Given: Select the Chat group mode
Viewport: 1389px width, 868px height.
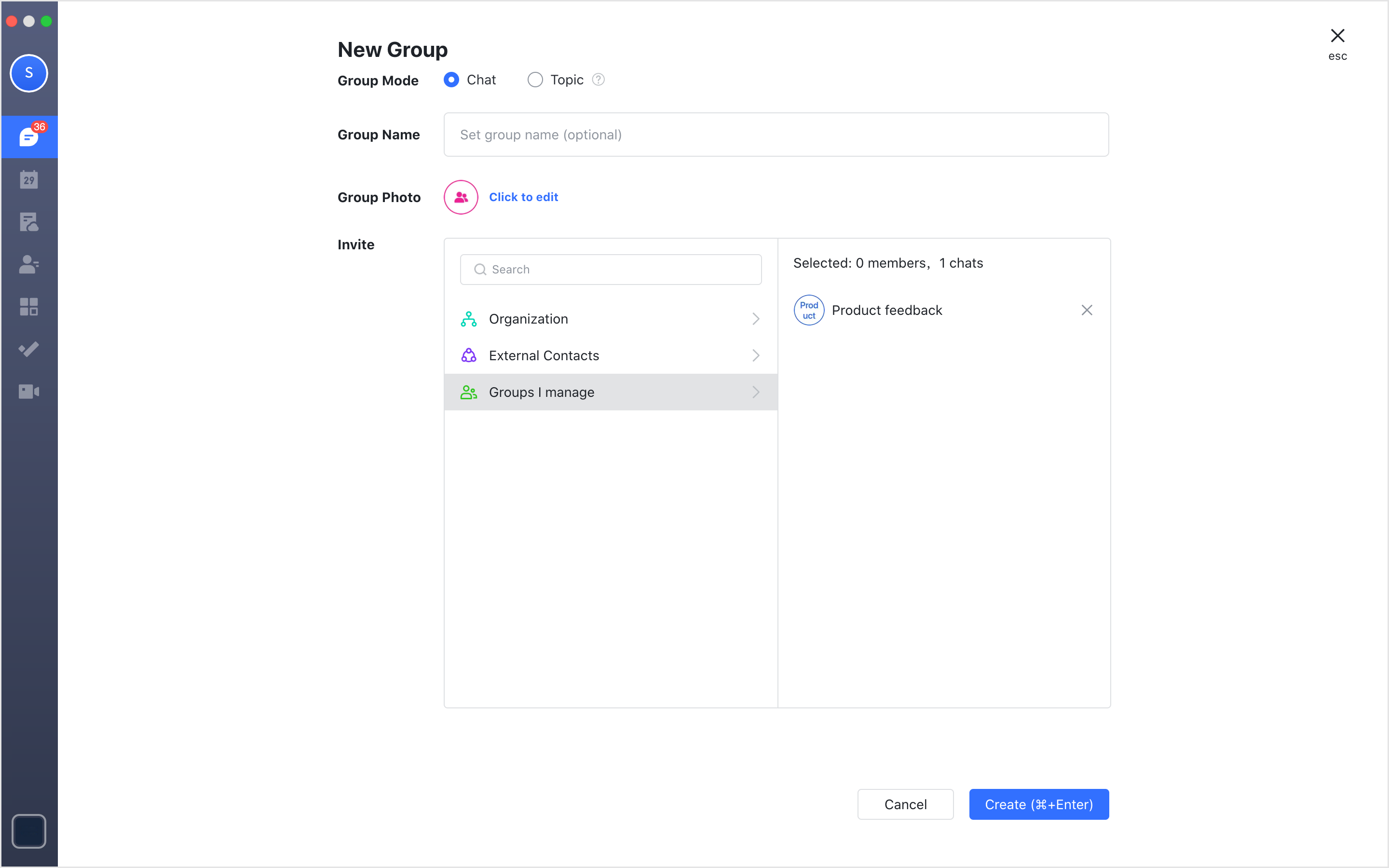Looking at the screenshot, I should 452,80.
